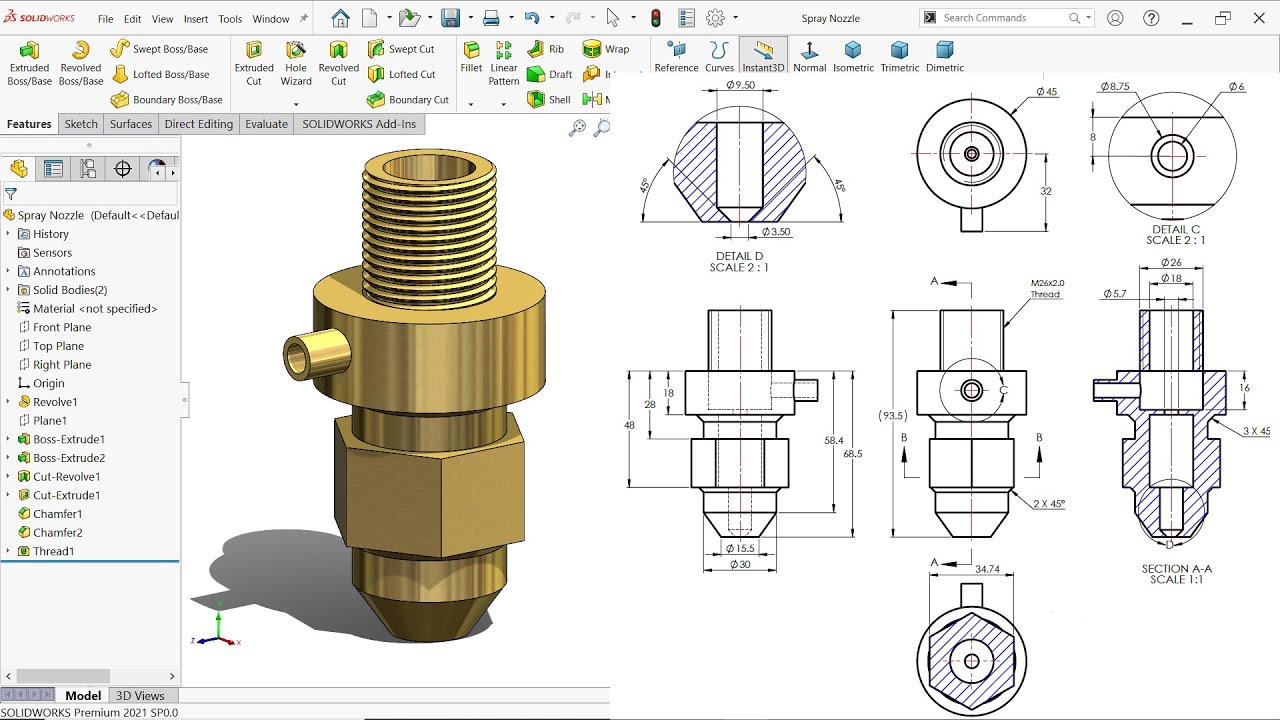Viewport: 1280px width, 720px height.
Task: Click the Undo icon
Action: tap(532, 18)
